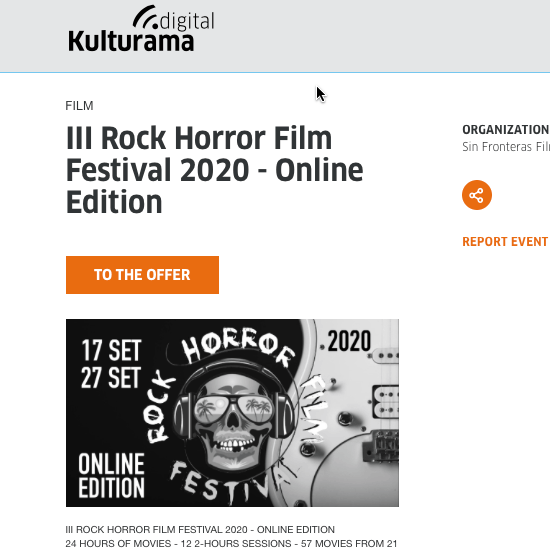This screenshot has height=550, width=550.
Task: Click the ORGANIZATION heading
Action: tap(506, 129)
